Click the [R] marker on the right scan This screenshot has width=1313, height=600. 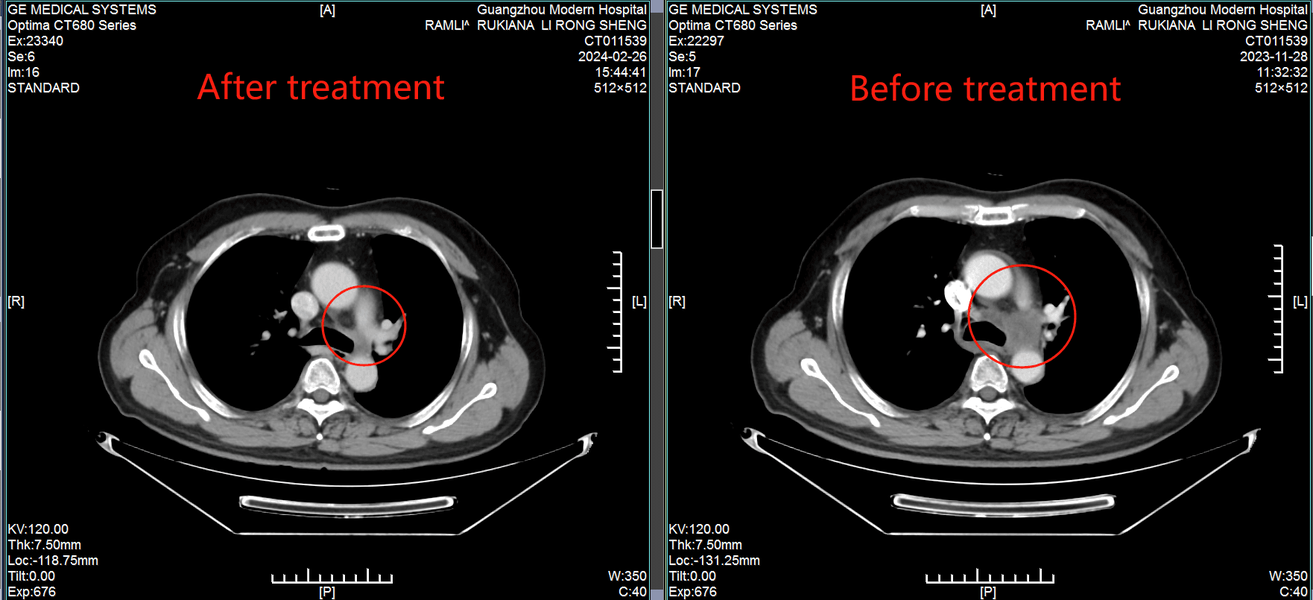(677, 301)
